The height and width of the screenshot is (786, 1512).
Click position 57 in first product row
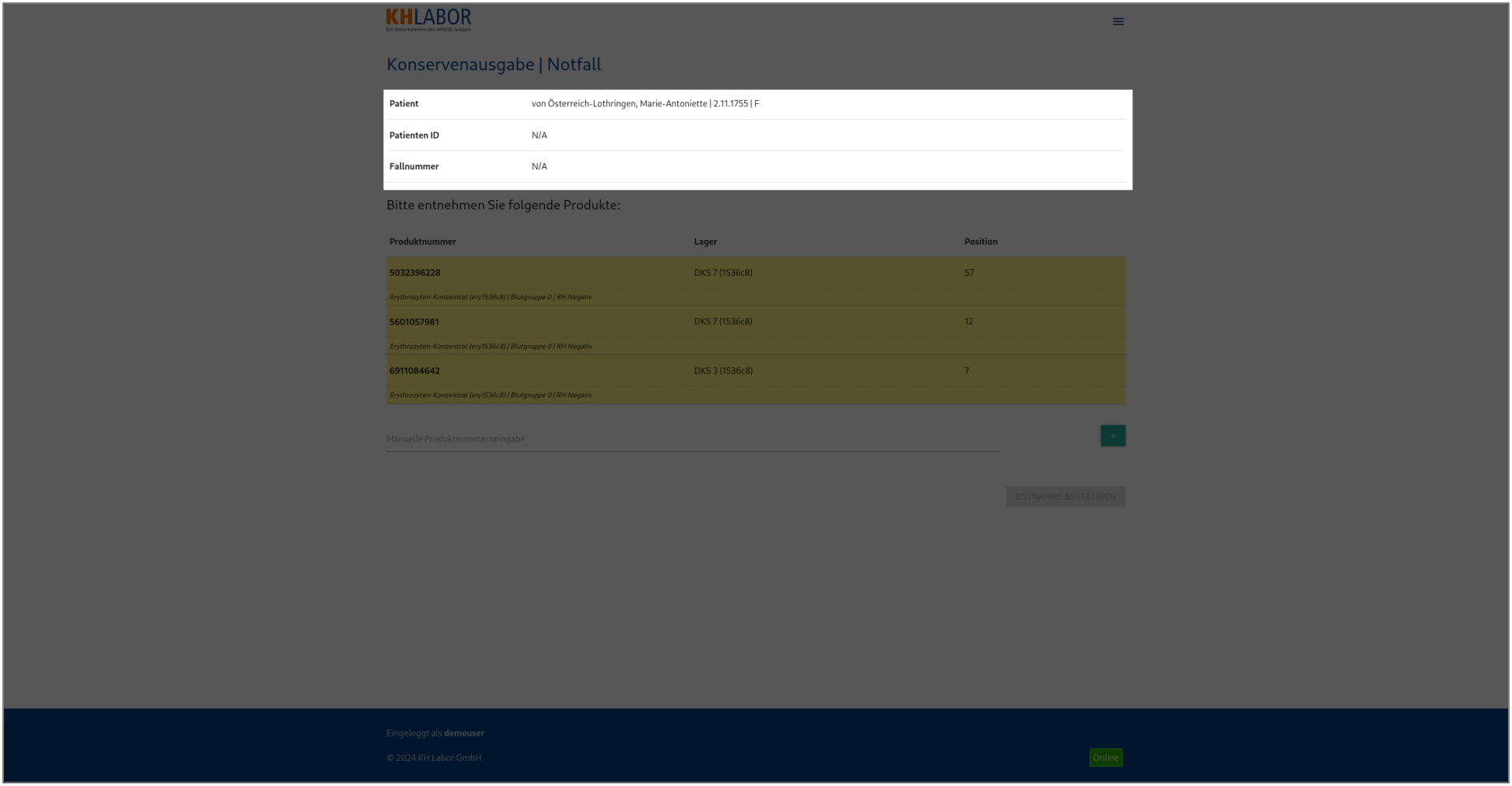(969, 273)
